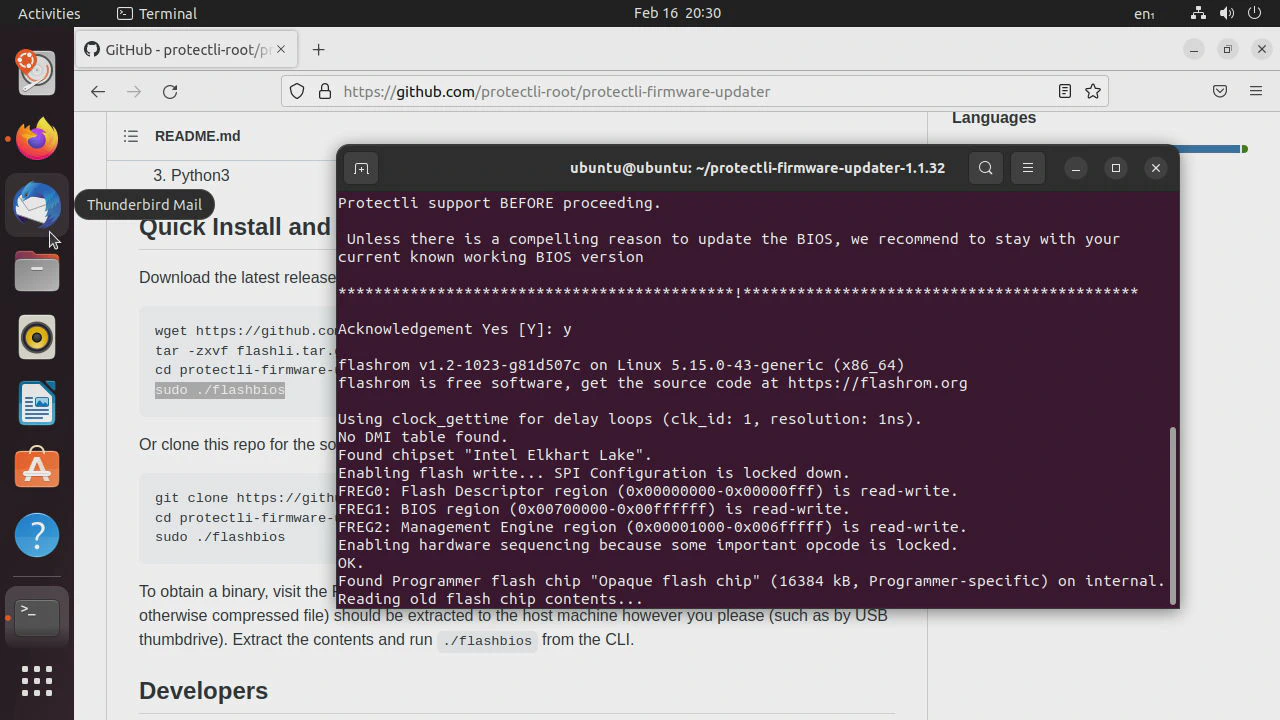
Task: Click the 'Acknowledgement Yes [Y]: y' line
Action: point(455,329)
